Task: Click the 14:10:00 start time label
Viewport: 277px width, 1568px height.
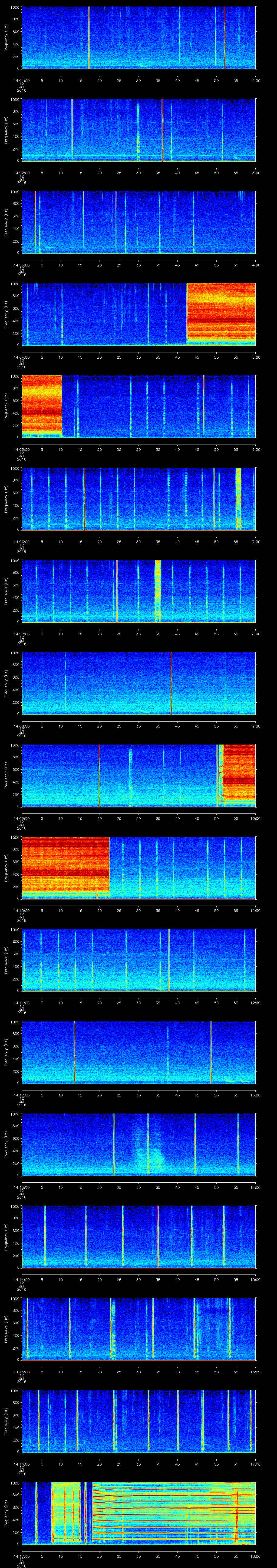Action: click(22, 910)
